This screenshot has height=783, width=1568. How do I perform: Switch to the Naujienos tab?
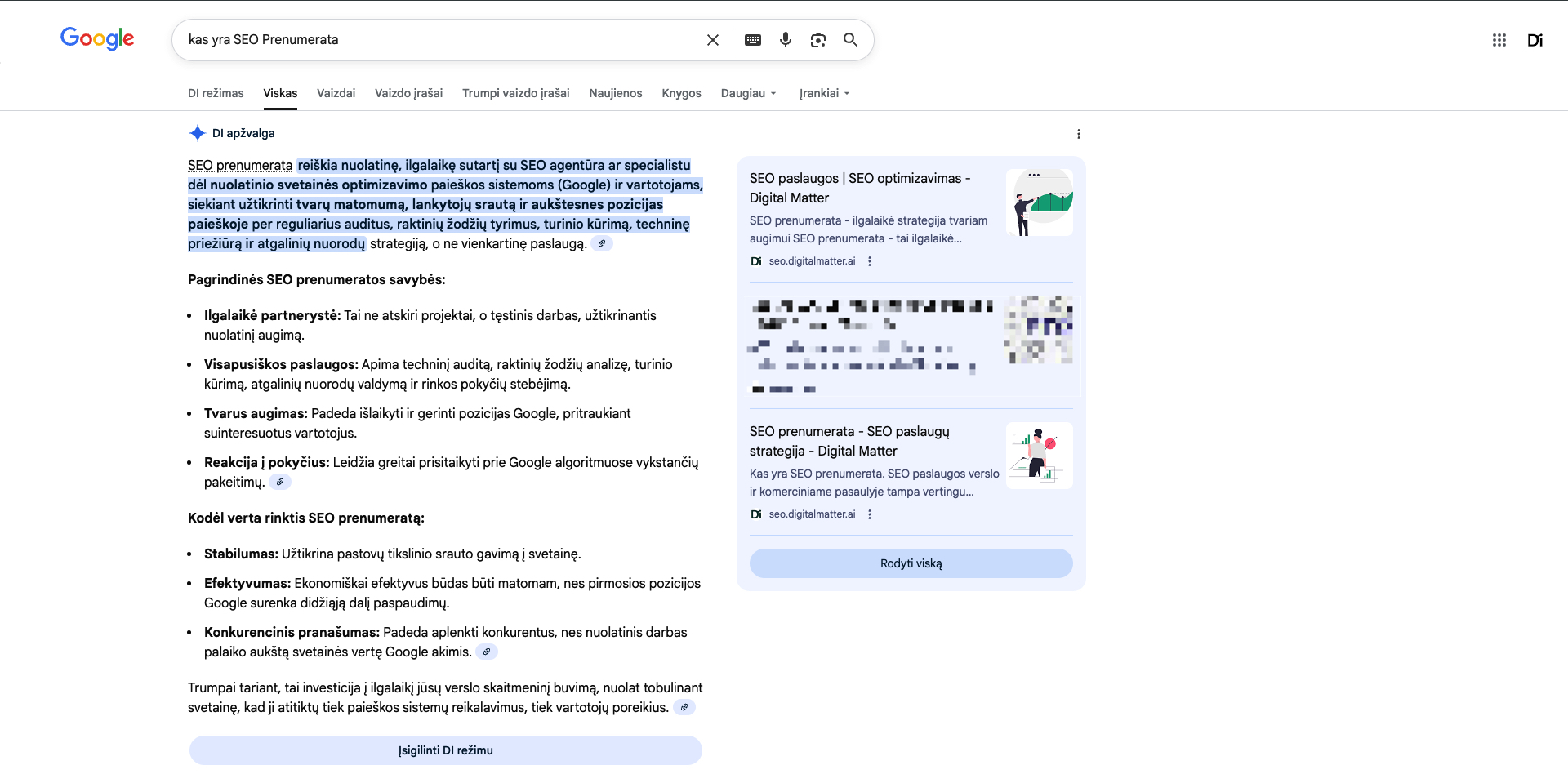(x=615, y=93)
